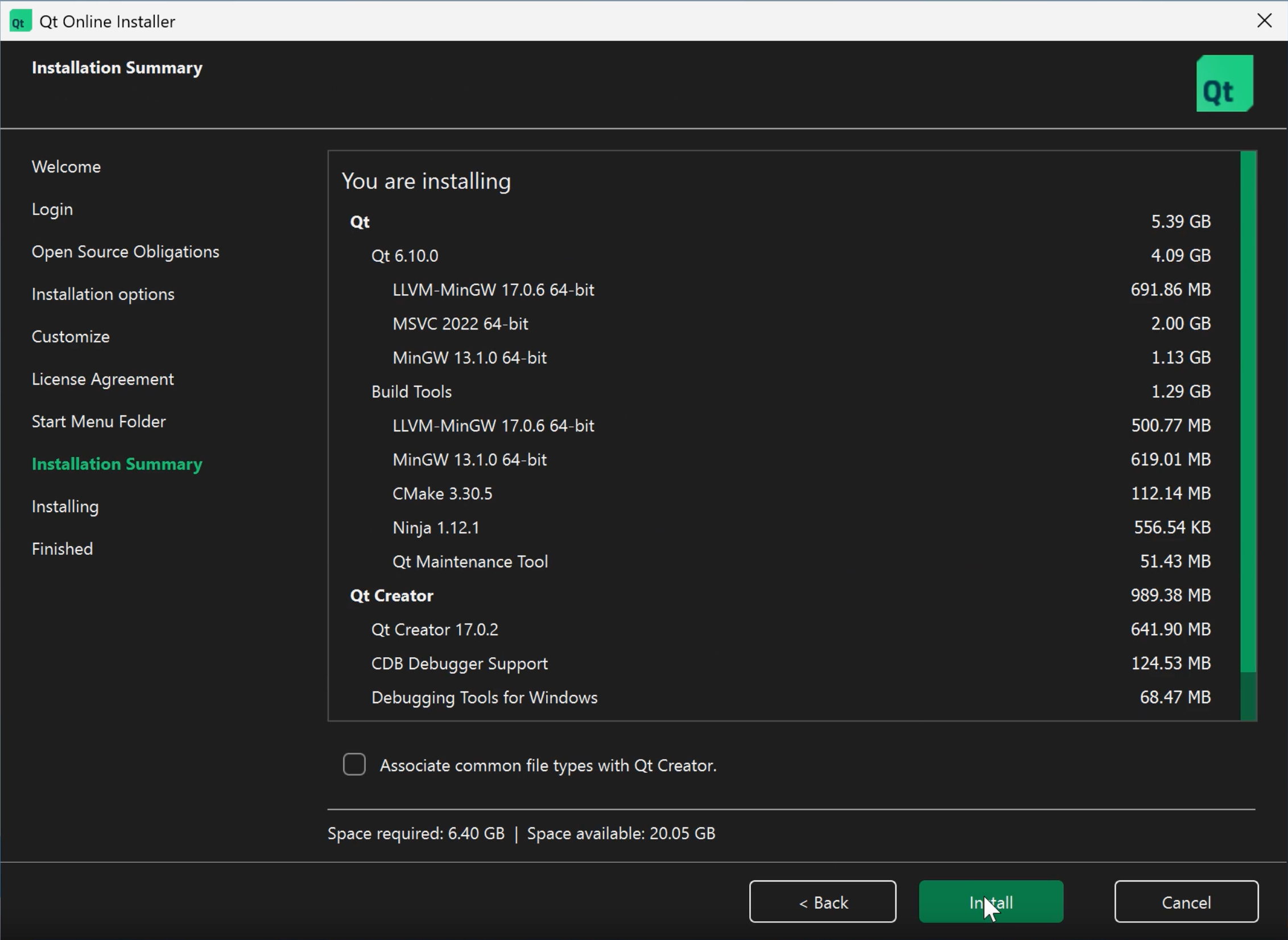Viewport: 1288px width, 940px height.
Task: Select MSVC 2022 64-bit item
Action: pyautogui.click(x=460, y=324)
